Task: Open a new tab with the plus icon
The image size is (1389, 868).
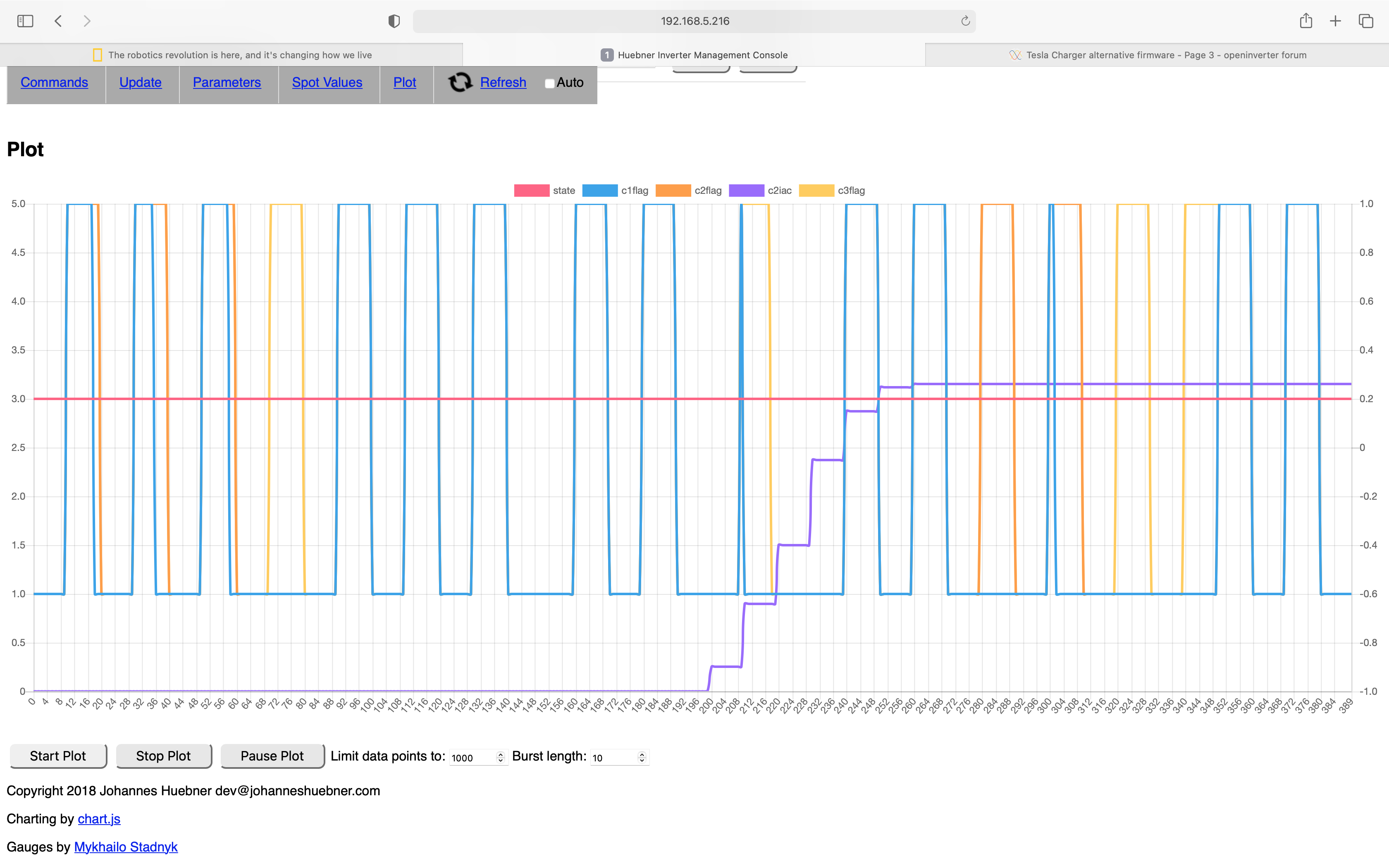Action: point(1336,21)
